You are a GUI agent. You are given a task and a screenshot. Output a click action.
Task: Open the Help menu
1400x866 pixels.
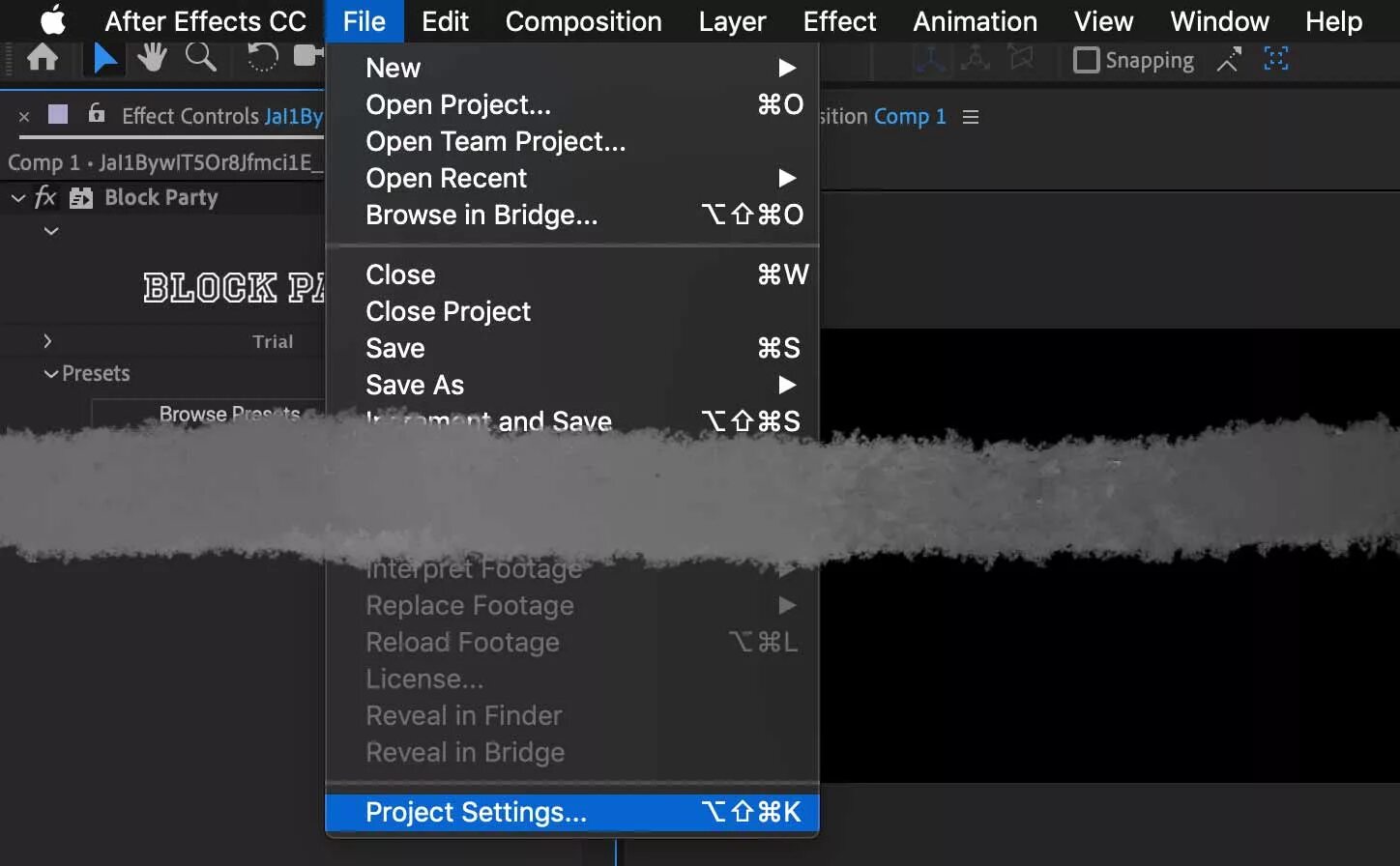1333,21
